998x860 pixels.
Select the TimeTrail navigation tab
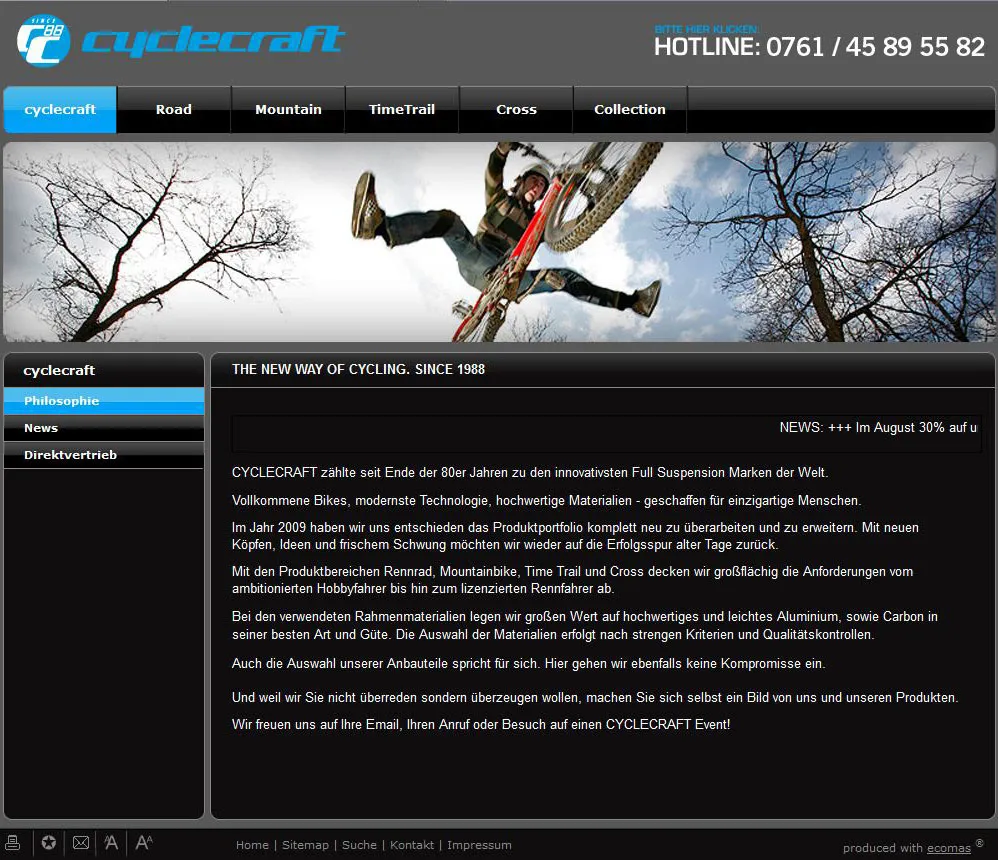pos(402,110)
